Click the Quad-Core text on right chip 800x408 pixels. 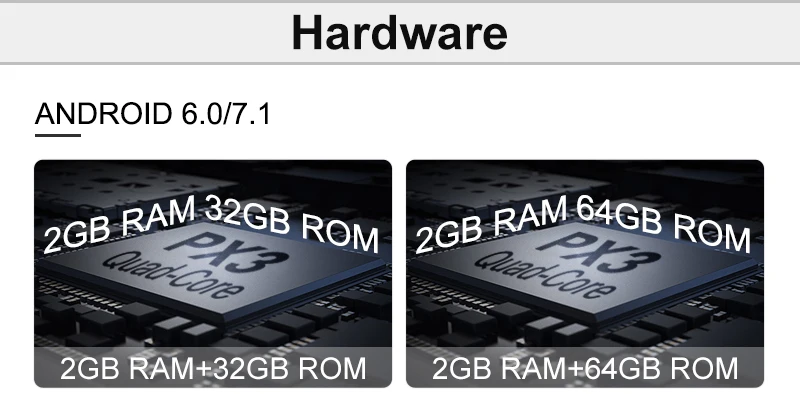coord(544,275)
